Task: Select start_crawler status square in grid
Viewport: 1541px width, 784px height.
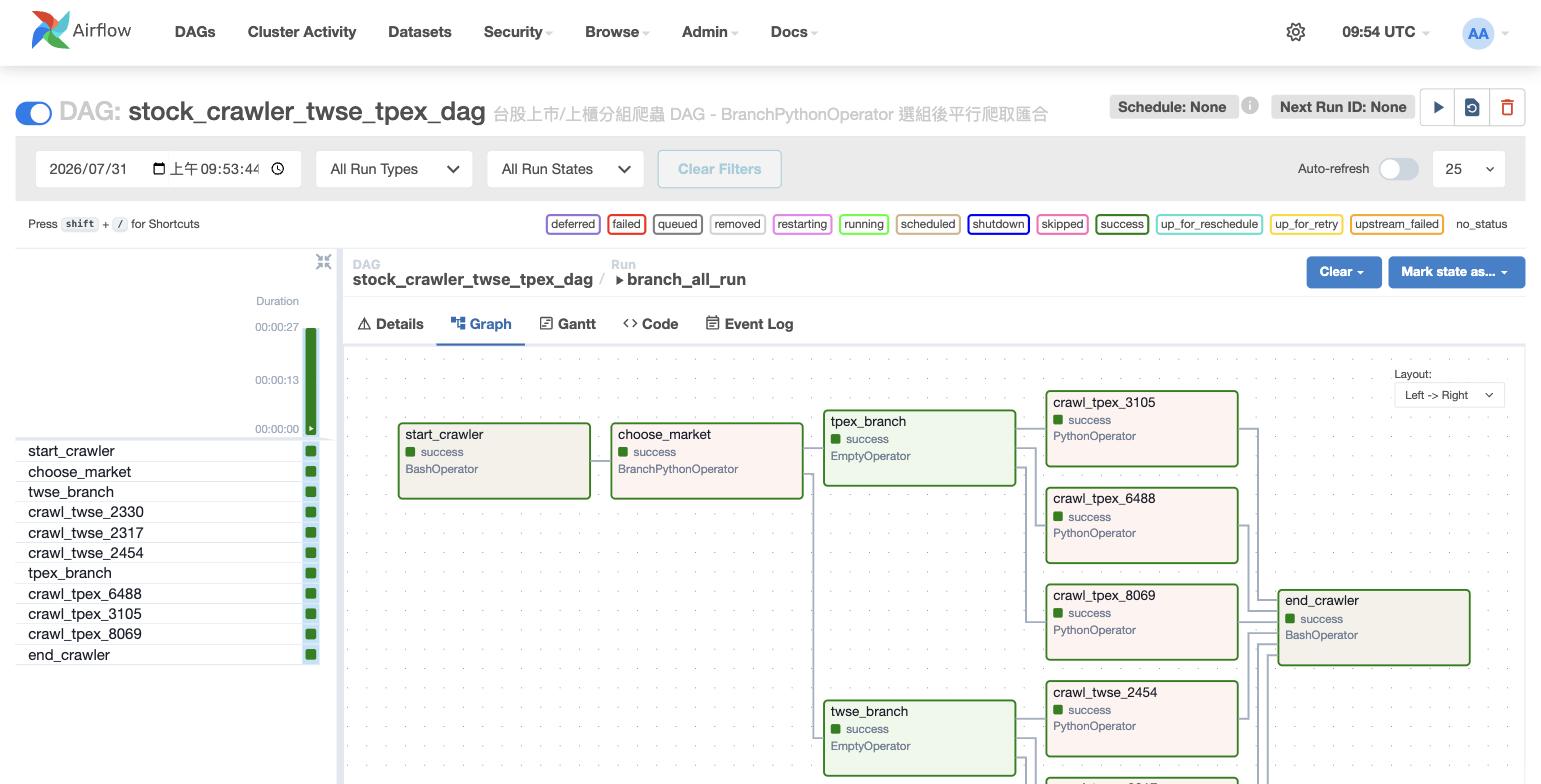Action: coord(311,451)
